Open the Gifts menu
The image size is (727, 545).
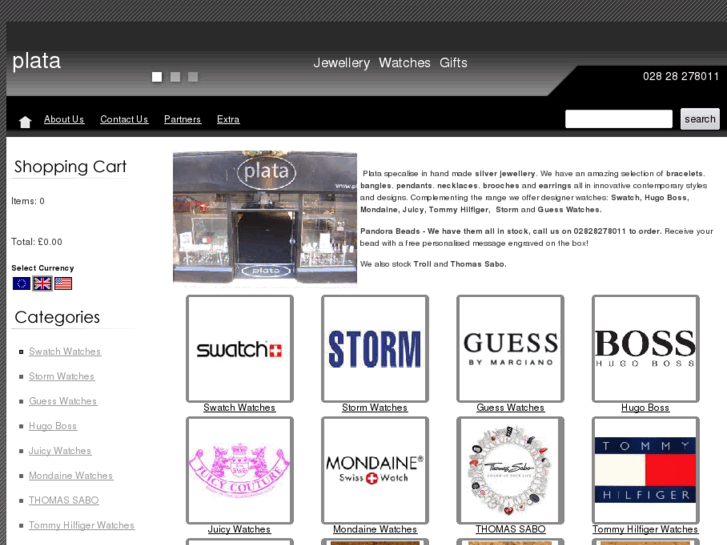coord(453,63)
